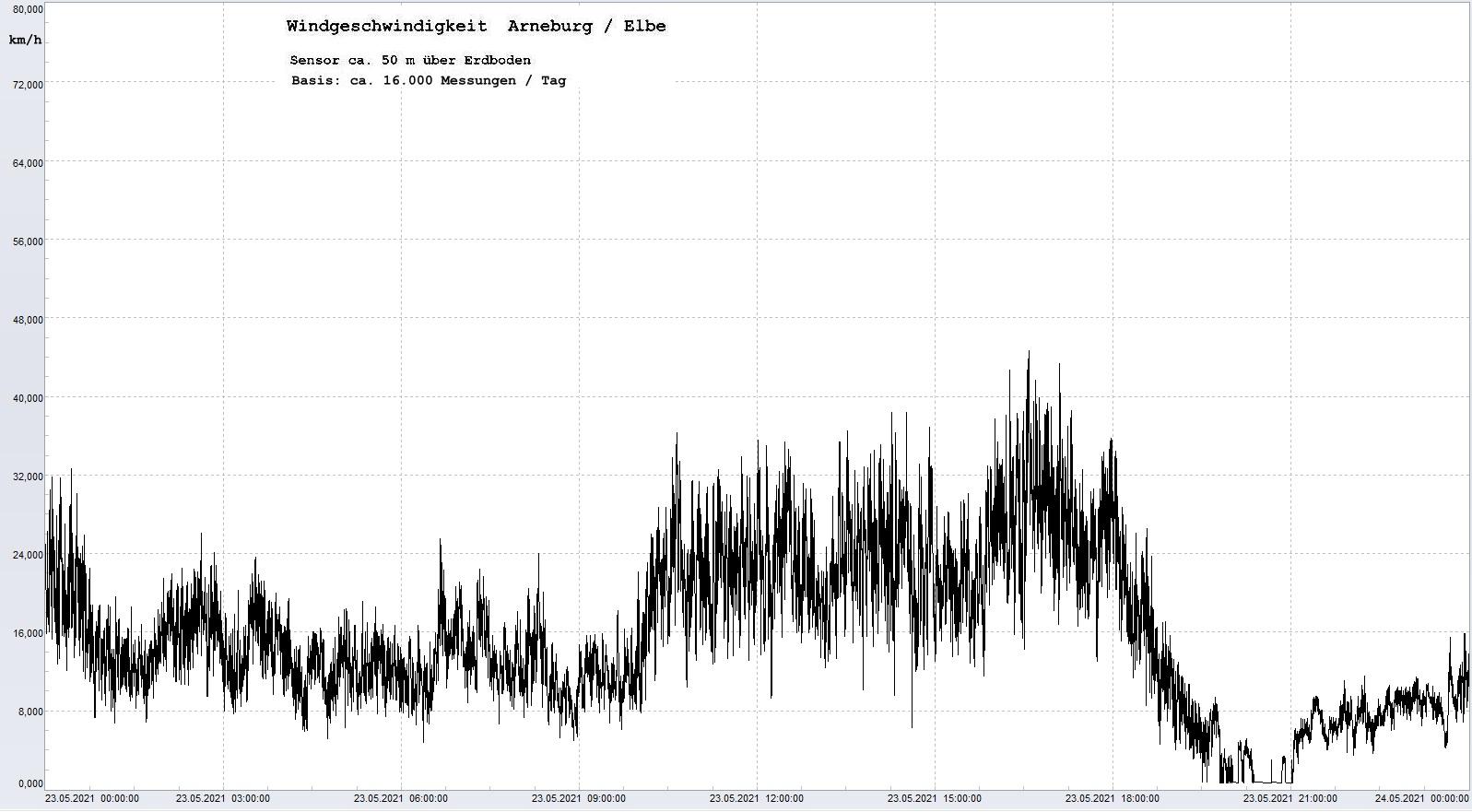Select the 23.05.2021 18:00:00 time marker
This screenshot has width=1472, height=812.
[x=1113, y=799]
